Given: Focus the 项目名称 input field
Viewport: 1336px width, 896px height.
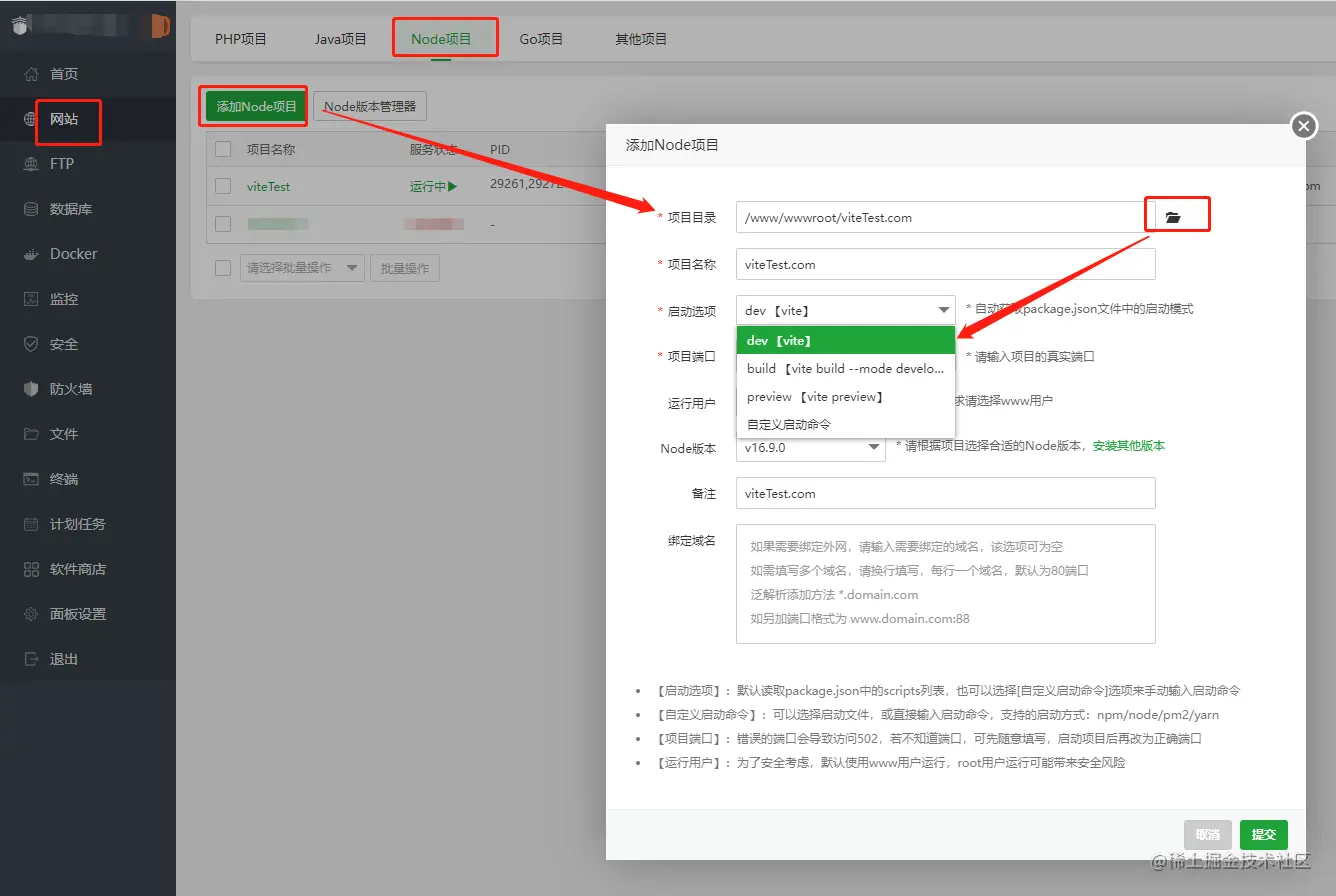Looking at the screenshot, I should click(946, 264).
